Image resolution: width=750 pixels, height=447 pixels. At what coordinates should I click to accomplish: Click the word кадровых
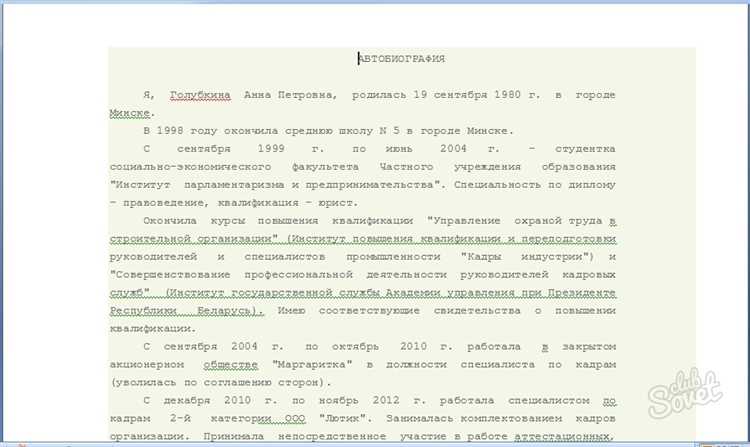[589, 275]
